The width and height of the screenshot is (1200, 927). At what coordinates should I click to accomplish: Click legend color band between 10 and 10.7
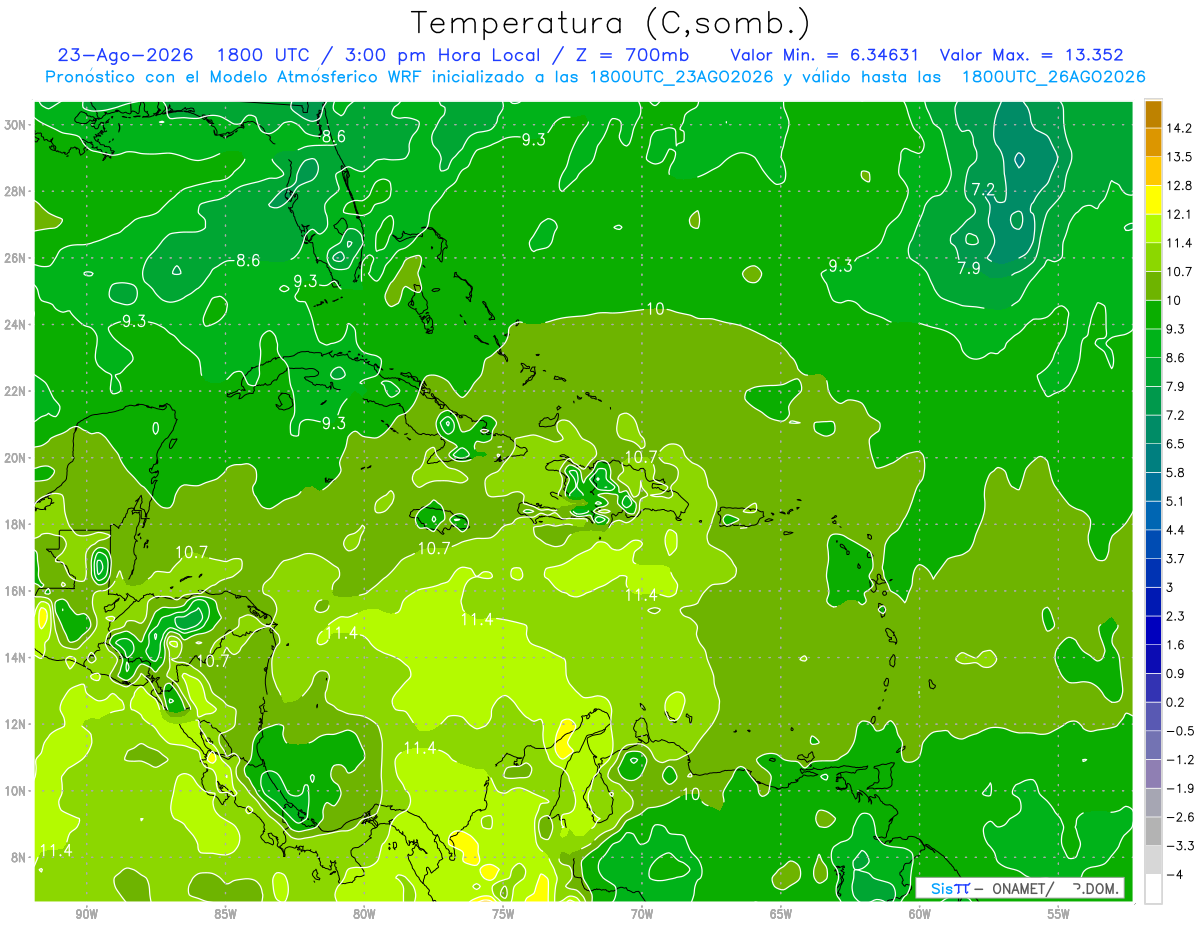[x=1153, y=286]
